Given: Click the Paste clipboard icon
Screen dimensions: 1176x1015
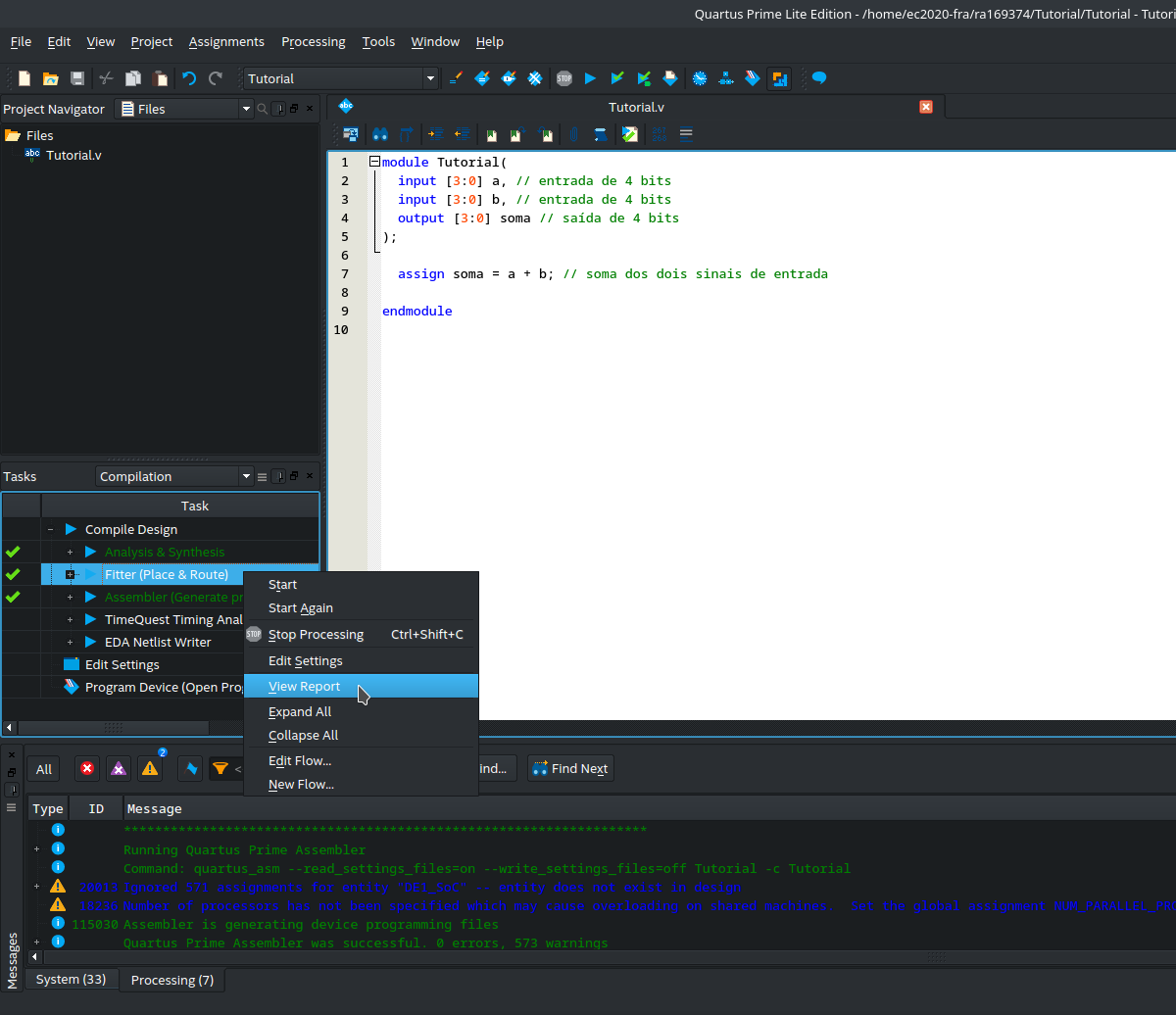Looking at the screenshot, I should pos(160,78).
